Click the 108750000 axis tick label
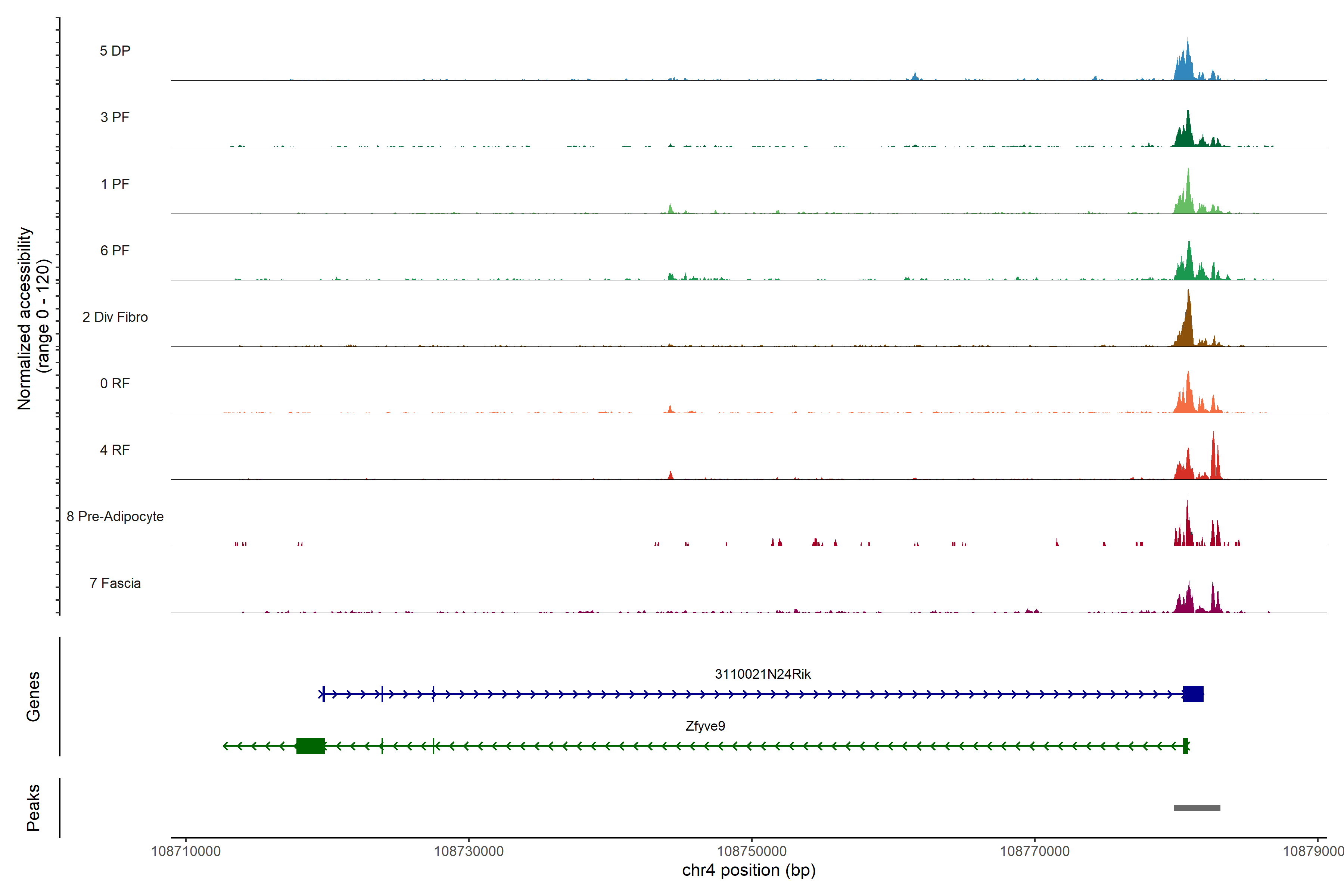Screen dimensions: 1344x896 [752, 851]
